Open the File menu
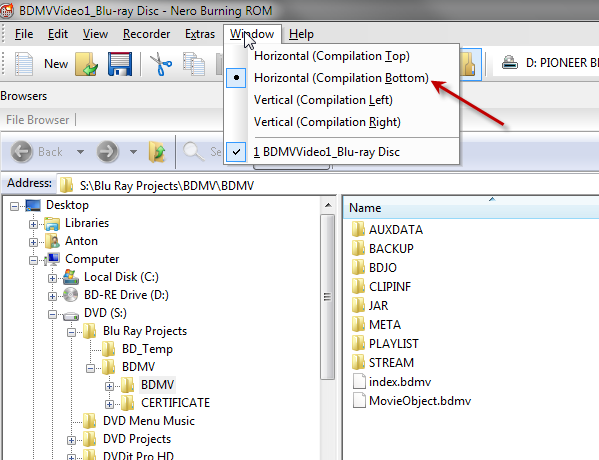Viewport: 599px width, 460px height. tap(24, 34)
